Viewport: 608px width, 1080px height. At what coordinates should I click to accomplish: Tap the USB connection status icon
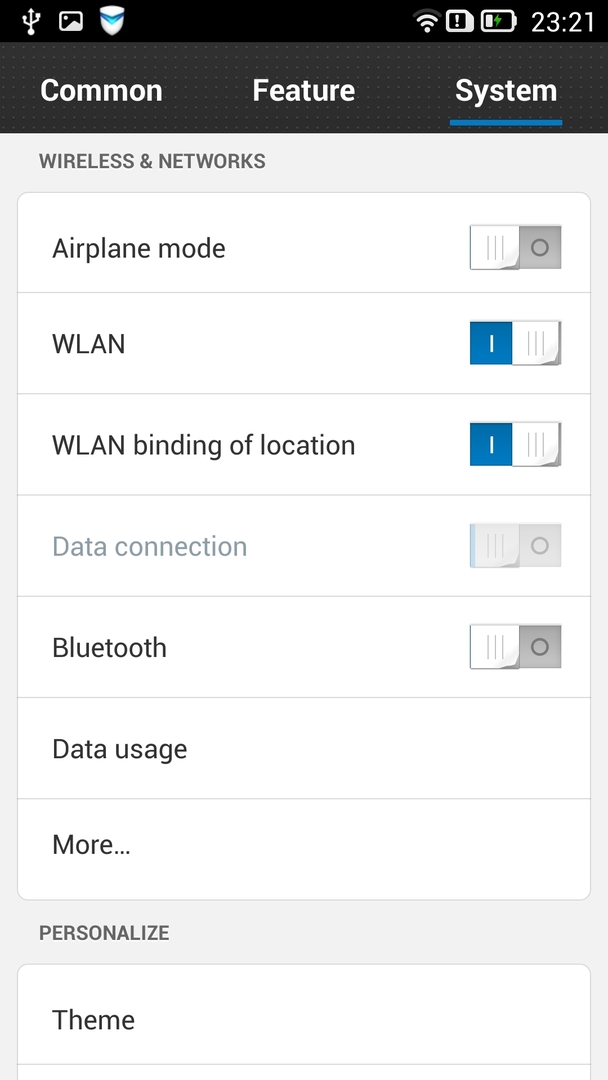[32, 20]
